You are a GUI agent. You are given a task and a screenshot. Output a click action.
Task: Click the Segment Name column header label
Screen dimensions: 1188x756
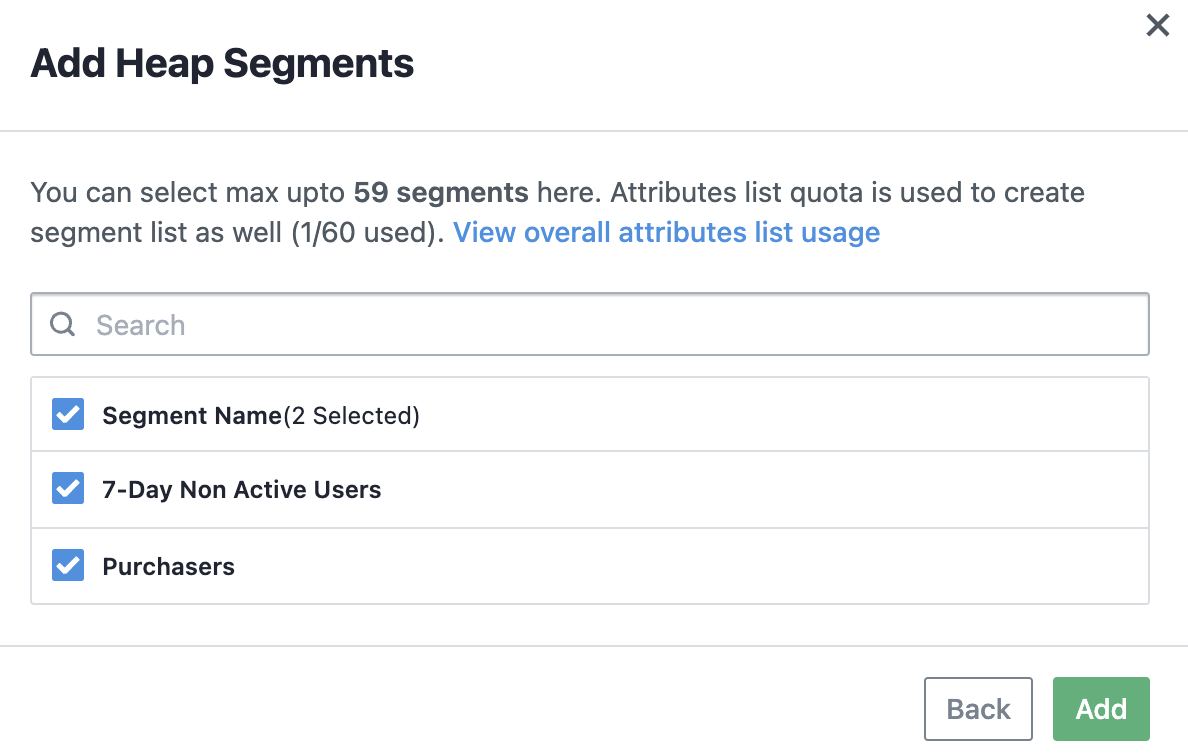pyautogui.click(x=192, y=416)
